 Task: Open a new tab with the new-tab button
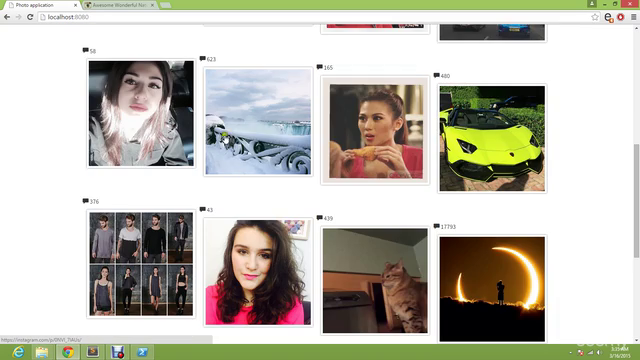[x=165, y=5]
